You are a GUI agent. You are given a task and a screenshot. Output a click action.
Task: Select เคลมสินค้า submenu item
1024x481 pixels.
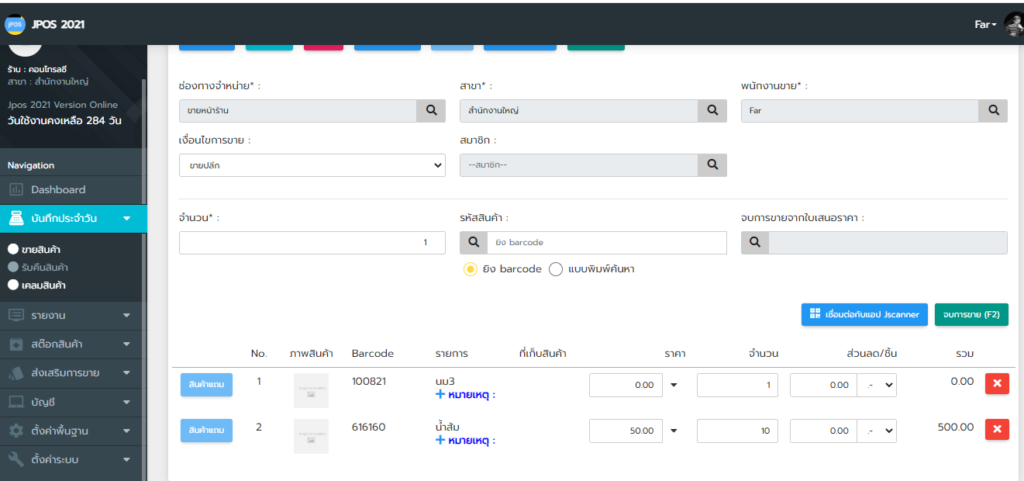click(x=38, y=285)
